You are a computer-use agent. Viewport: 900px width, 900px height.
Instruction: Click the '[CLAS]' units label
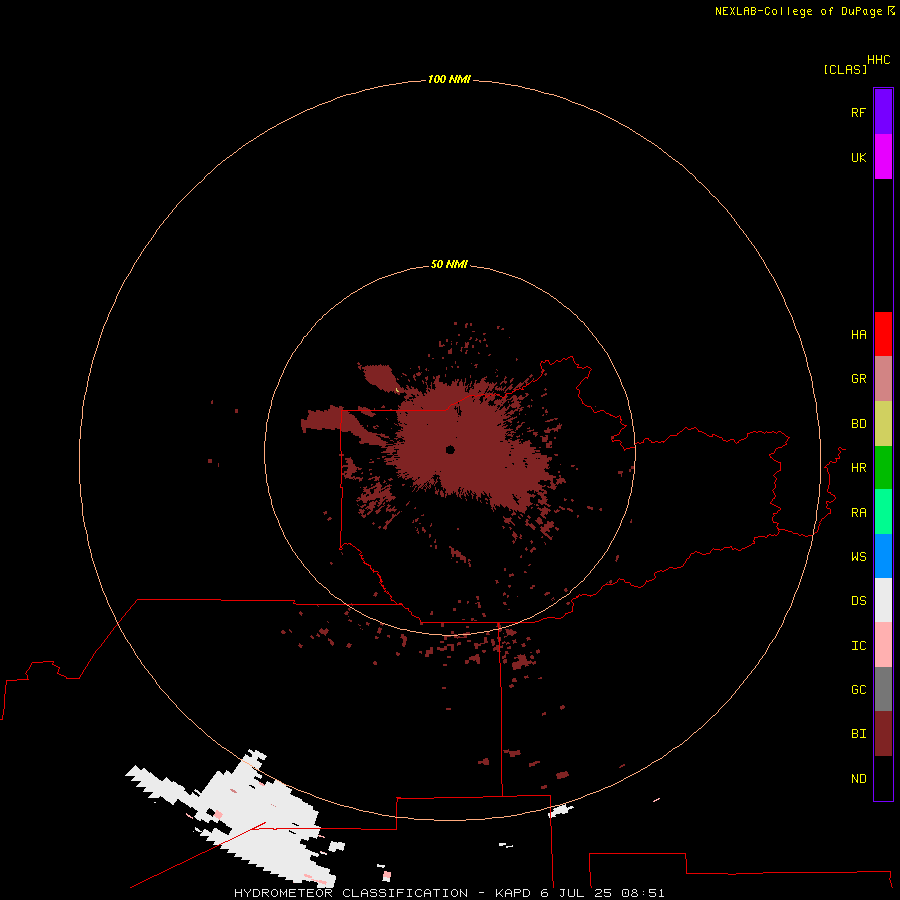[845, 69]
